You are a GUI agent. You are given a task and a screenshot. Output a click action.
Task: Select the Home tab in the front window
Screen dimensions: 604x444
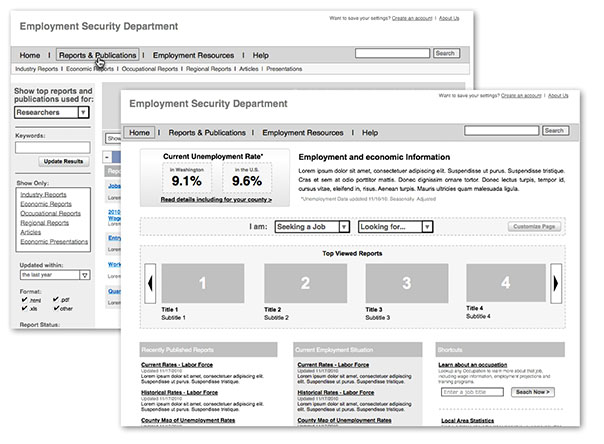point(140,132)
